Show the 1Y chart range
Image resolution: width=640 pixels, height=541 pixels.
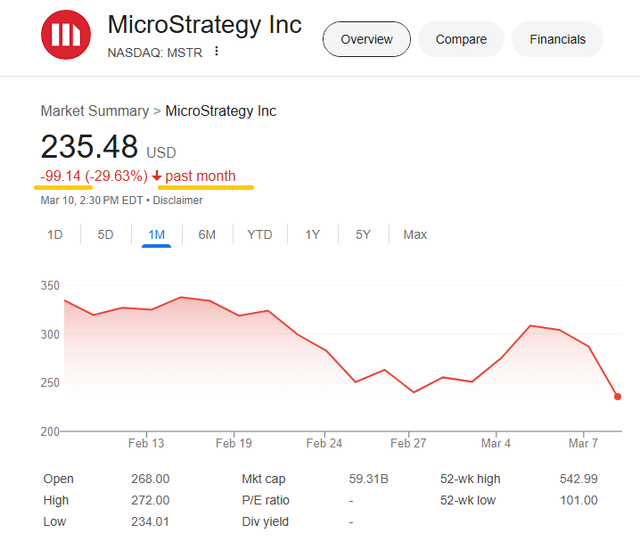312,235
